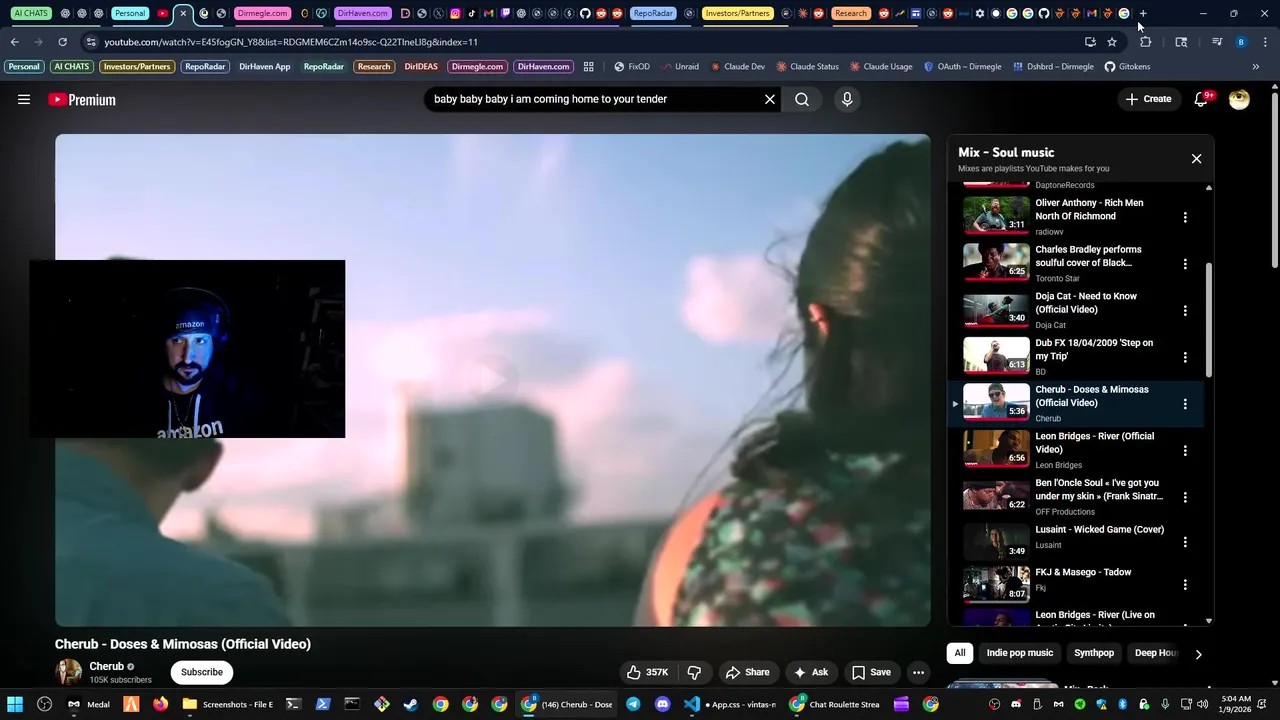Screen dimensions: 1280x720
Task: Select the All filter chip
Action: coord(960,653)
